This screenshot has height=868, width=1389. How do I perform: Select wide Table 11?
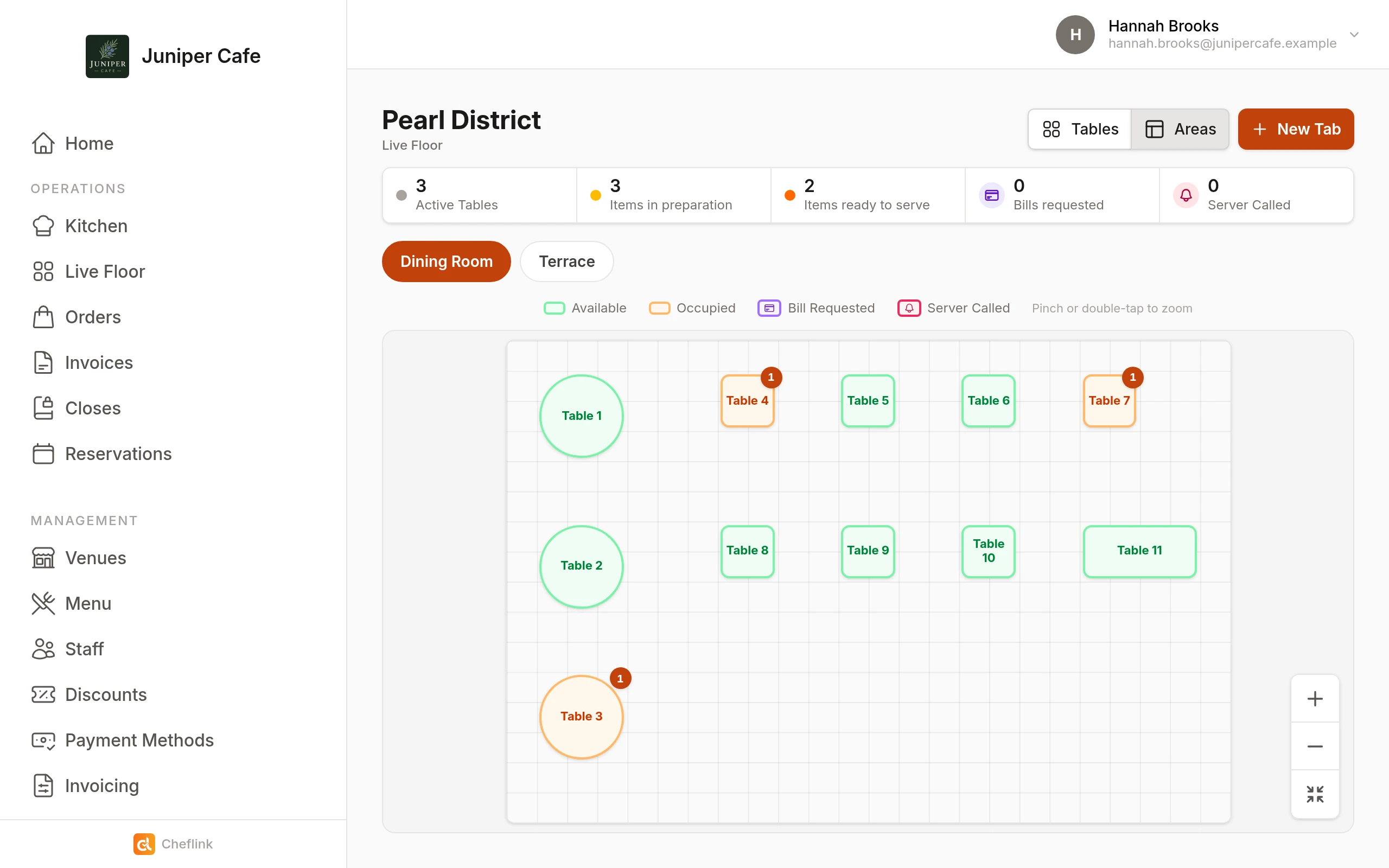click(1139, 551)
